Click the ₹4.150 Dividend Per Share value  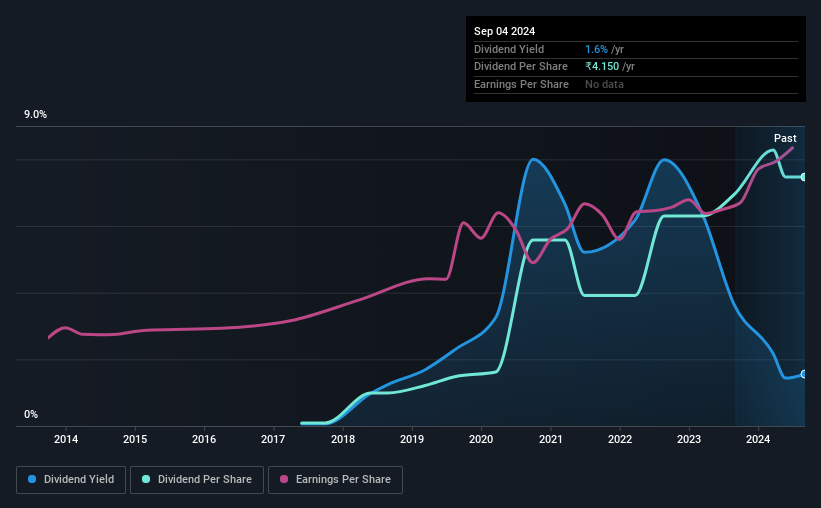point(602,67)
